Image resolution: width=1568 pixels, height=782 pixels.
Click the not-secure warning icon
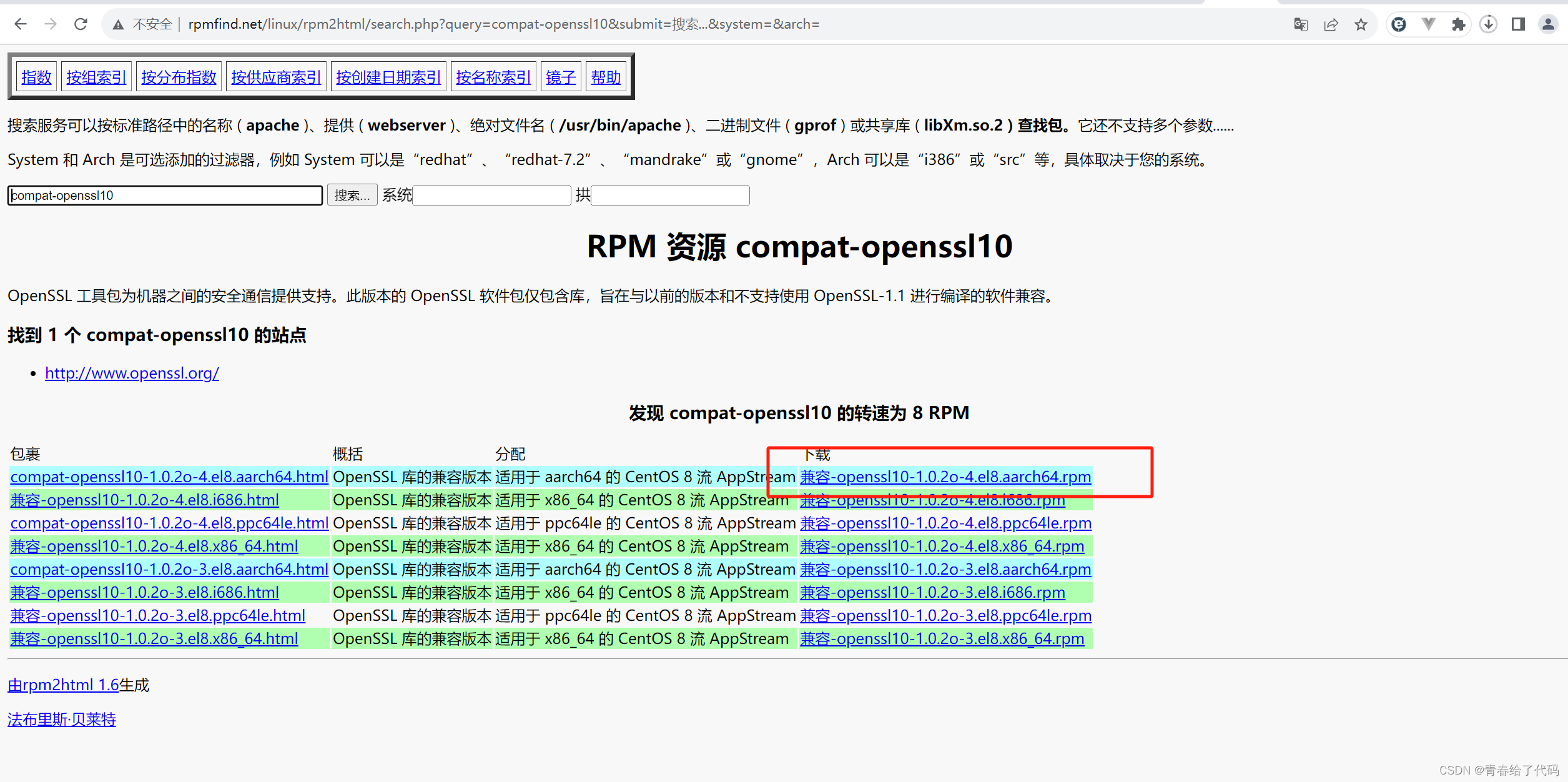point(118,24)
